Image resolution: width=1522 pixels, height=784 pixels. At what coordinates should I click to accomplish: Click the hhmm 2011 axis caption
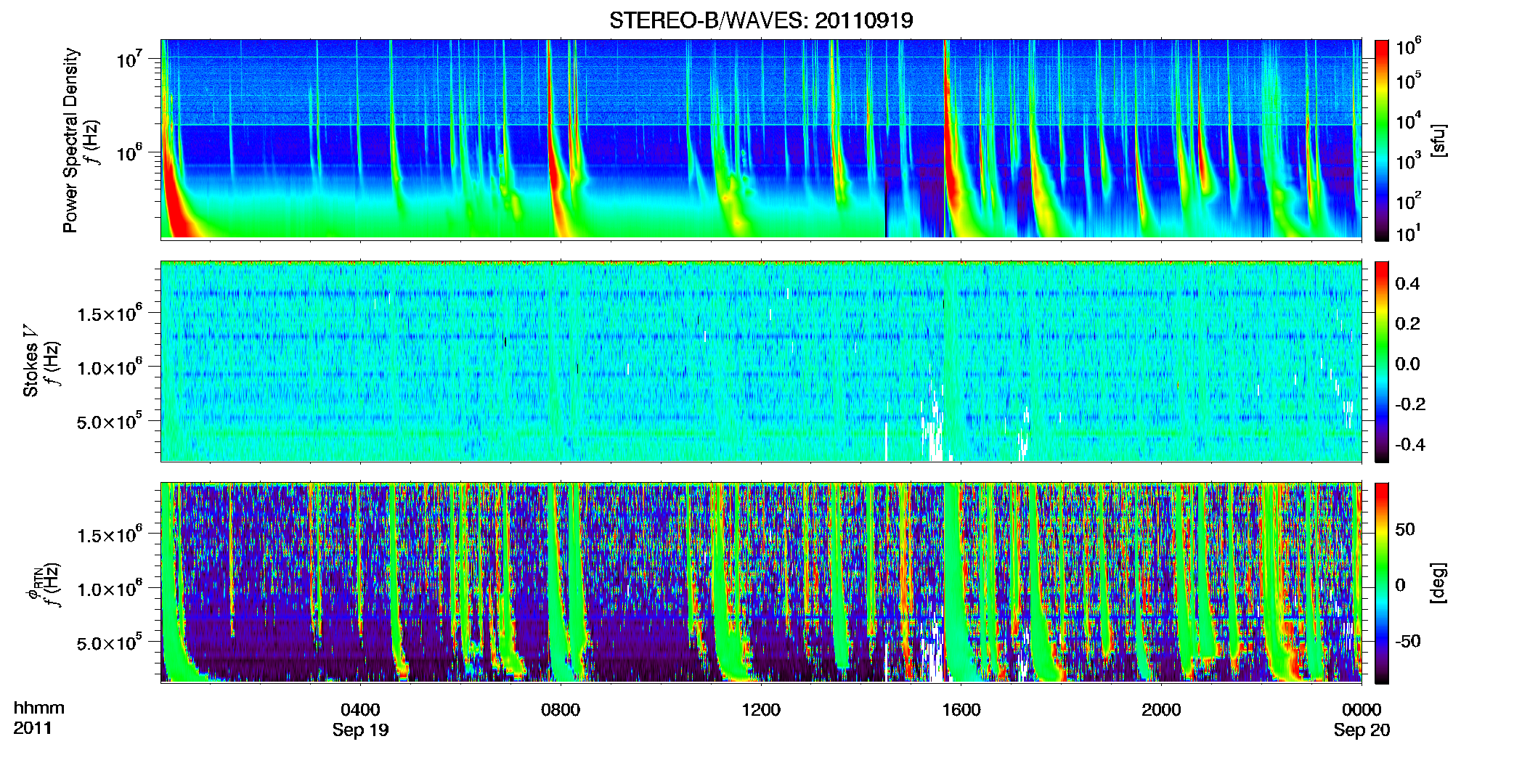tap(38, 718)
